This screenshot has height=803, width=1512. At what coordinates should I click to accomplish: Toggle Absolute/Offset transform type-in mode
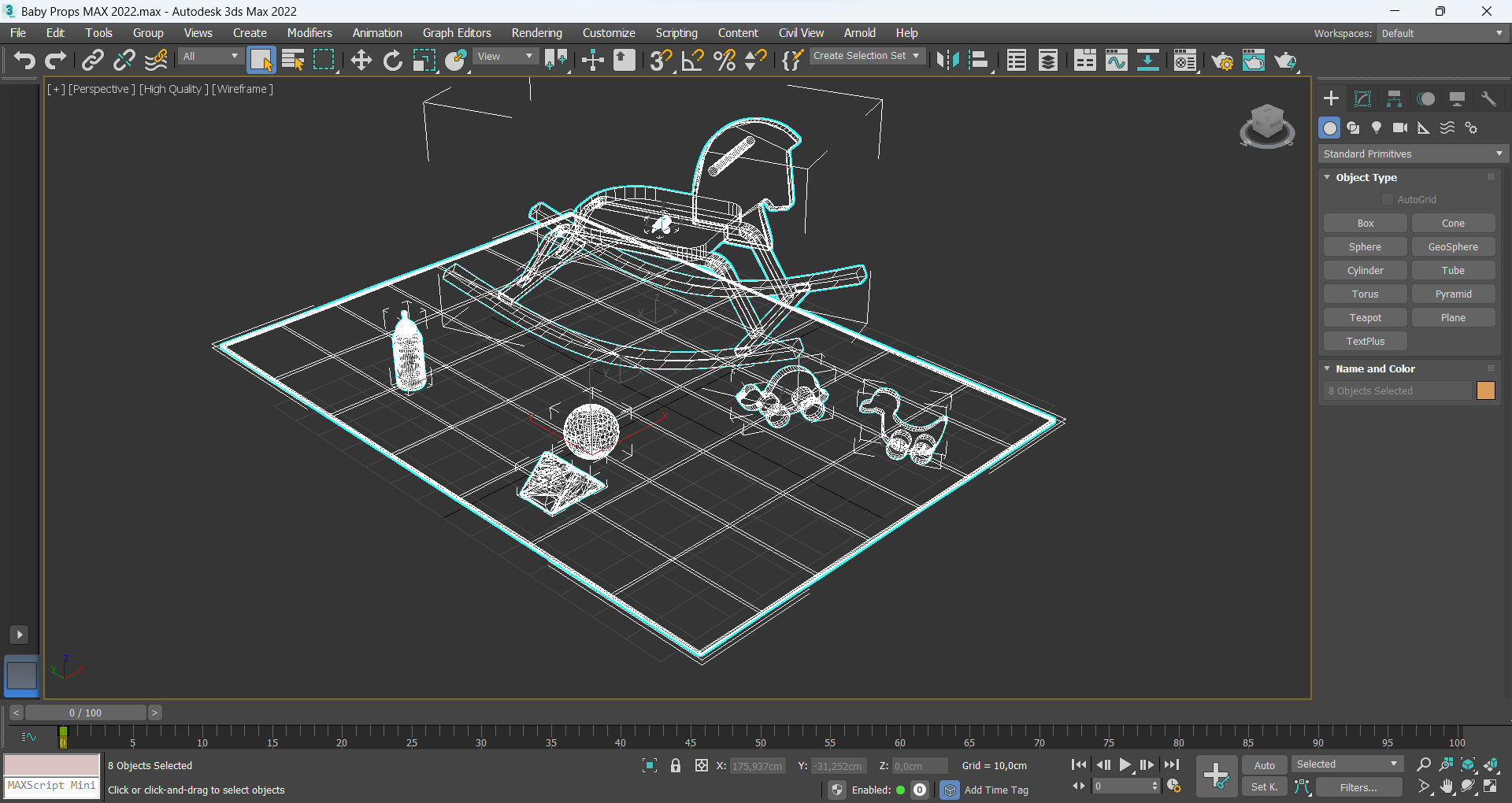pos(702,765)
